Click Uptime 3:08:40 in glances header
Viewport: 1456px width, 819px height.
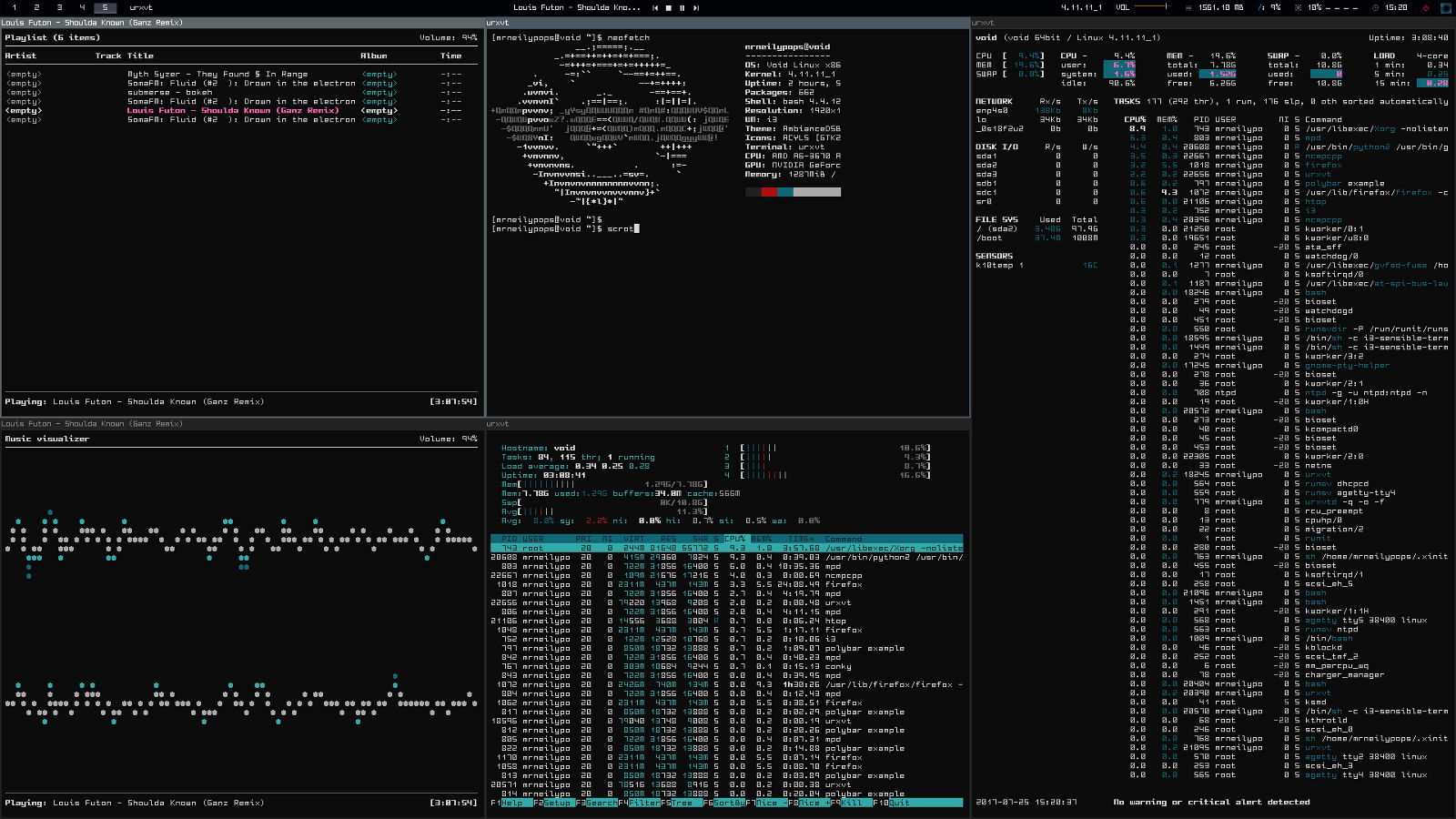click(1408, 38)
